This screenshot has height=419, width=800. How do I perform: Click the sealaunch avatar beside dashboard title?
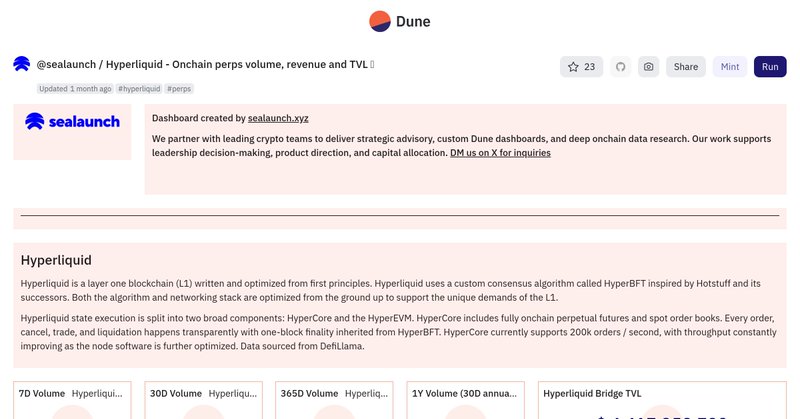(x=21, y=64)
